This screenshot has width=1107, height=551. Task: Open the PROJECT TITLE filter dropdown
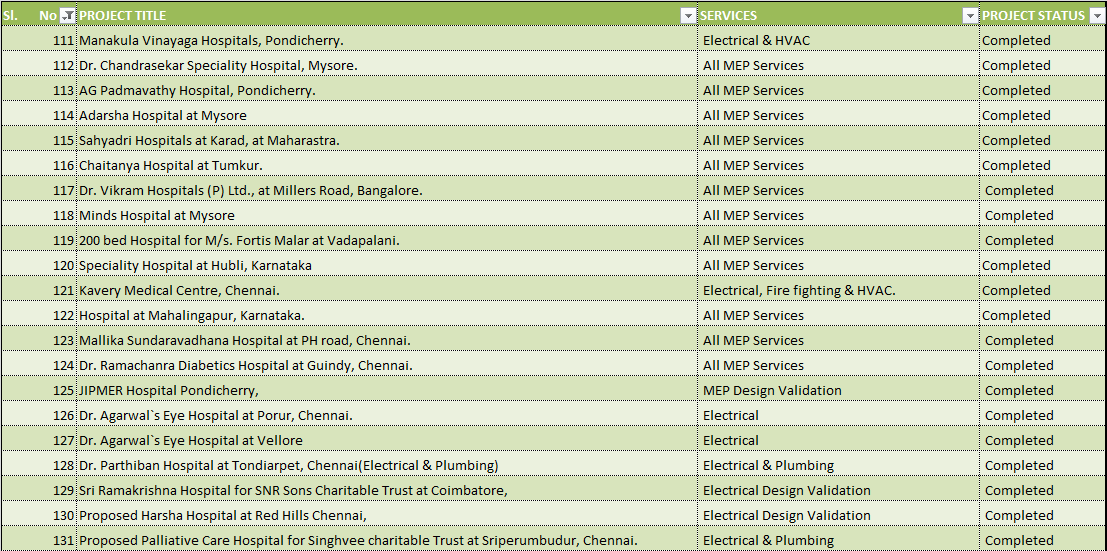point(688,16)
